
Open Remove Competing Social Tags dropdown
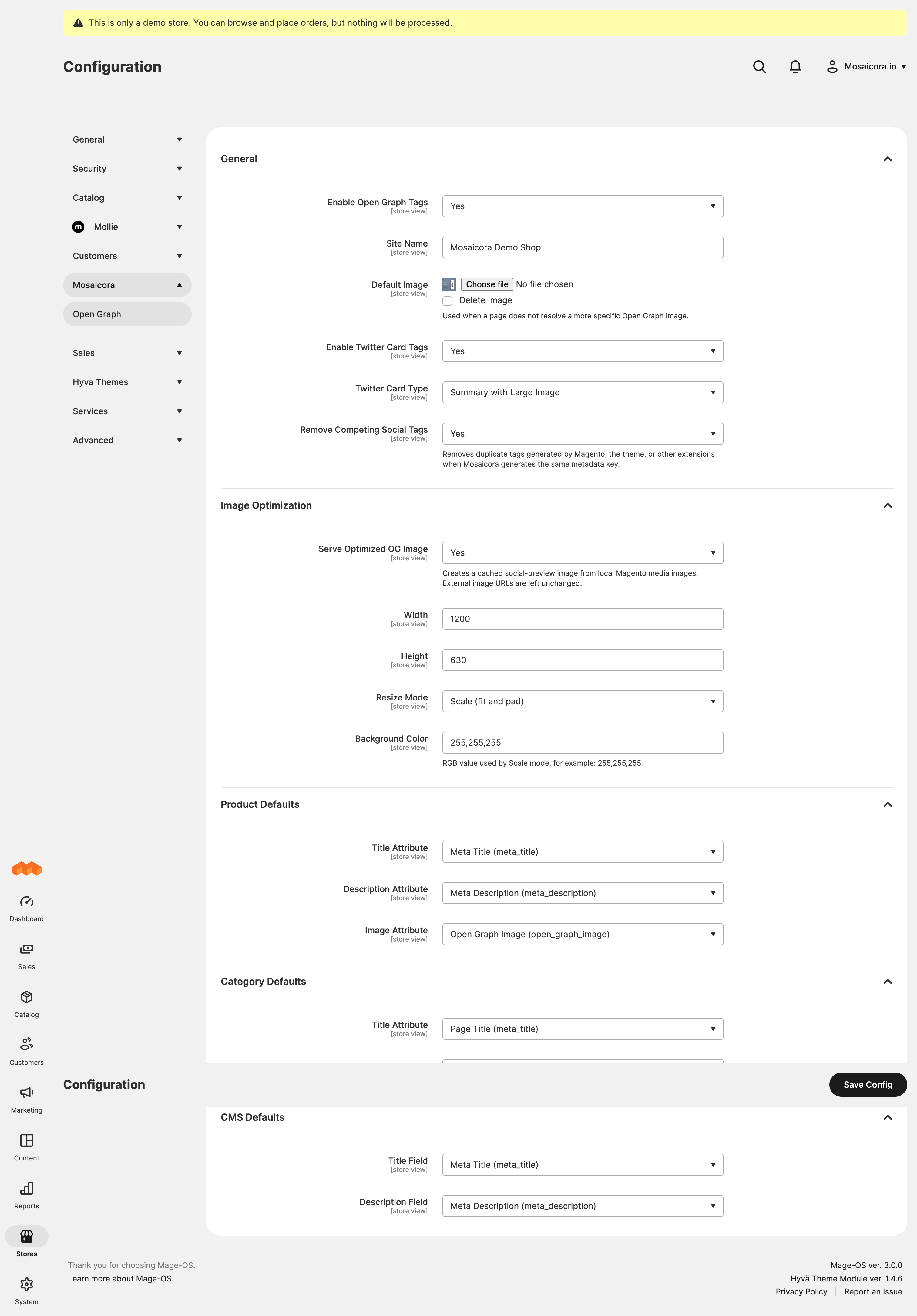(582, 434)
